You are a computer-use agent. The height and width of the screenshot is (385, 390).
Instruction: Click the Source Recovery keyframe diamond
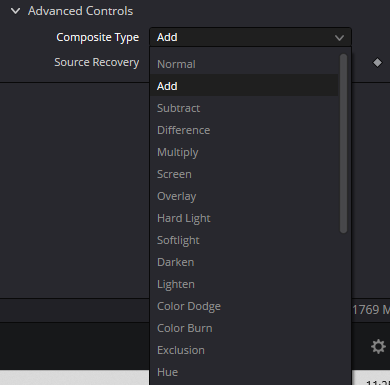click(377, 63)
